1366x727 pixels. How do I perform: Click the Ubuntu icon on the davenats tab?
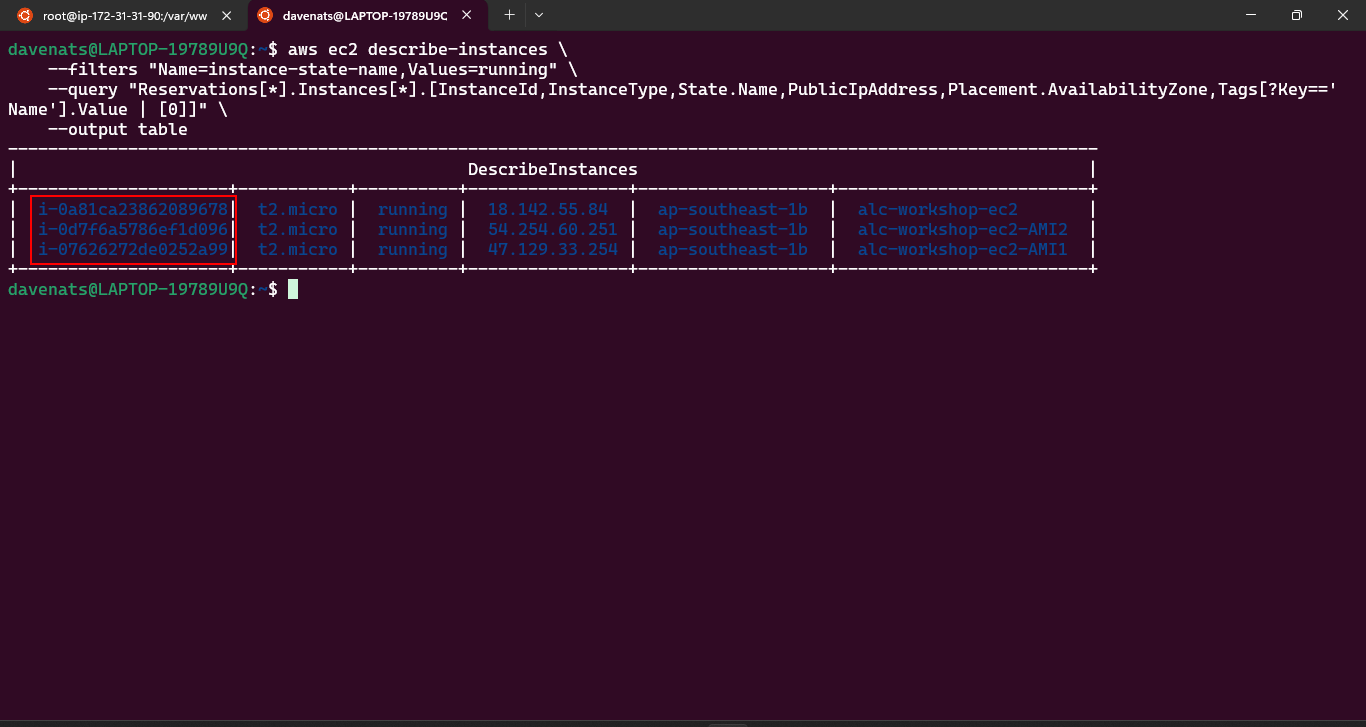click(265, 15)
